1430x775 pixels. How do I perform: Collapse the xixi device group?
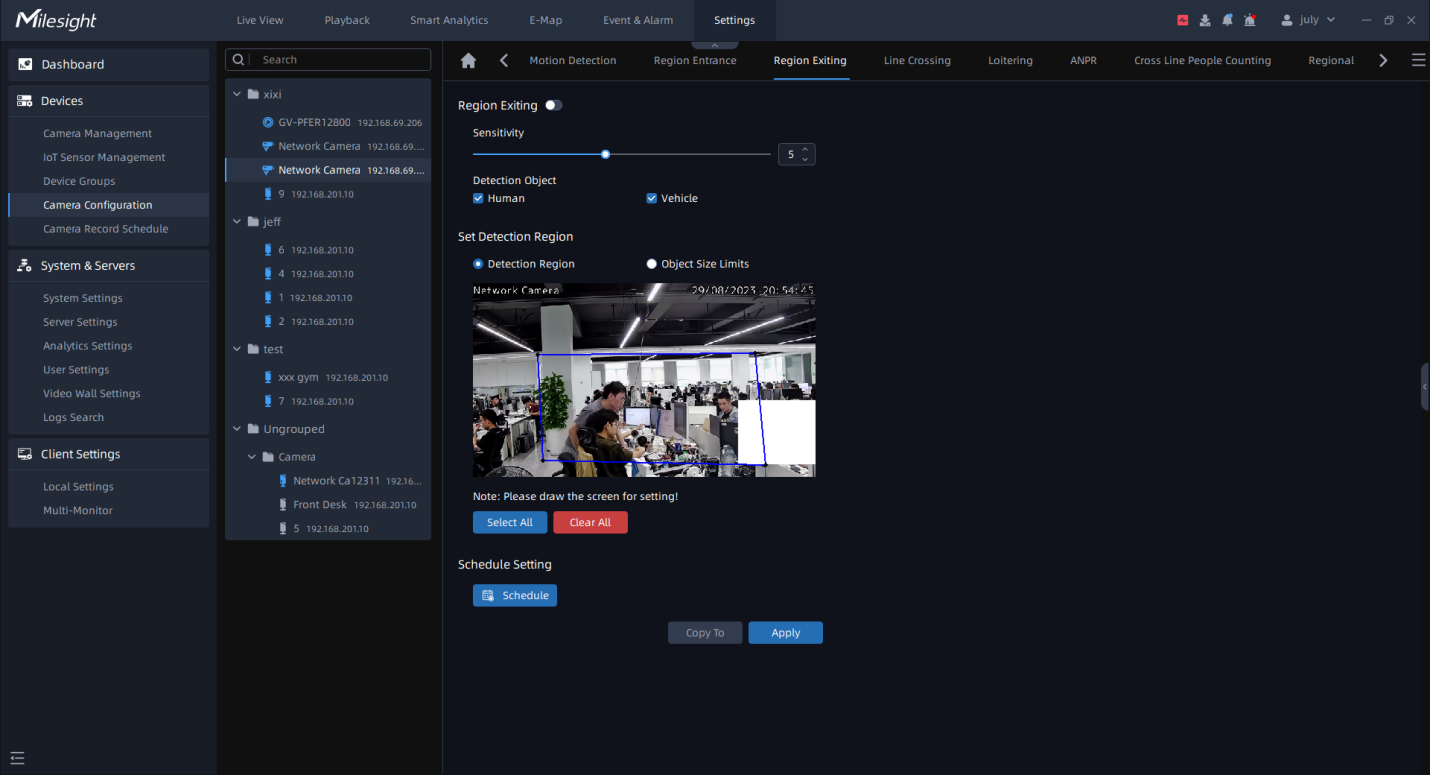(x=237, y=94)
